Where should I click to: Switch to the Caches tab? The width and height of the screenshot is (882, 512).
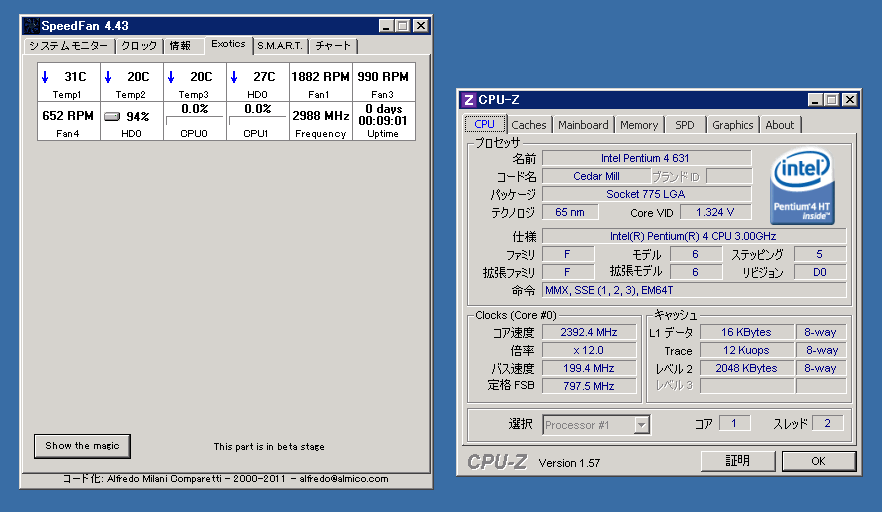tap(529, 125)
